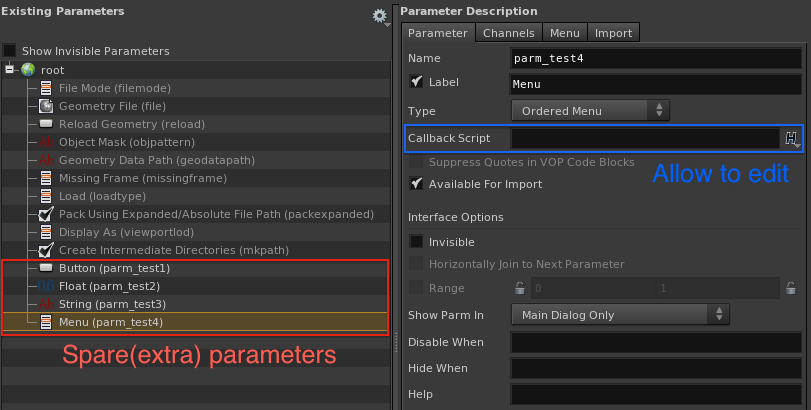
Task: Enable the Invisible checkbox
Action: [416, 241]
